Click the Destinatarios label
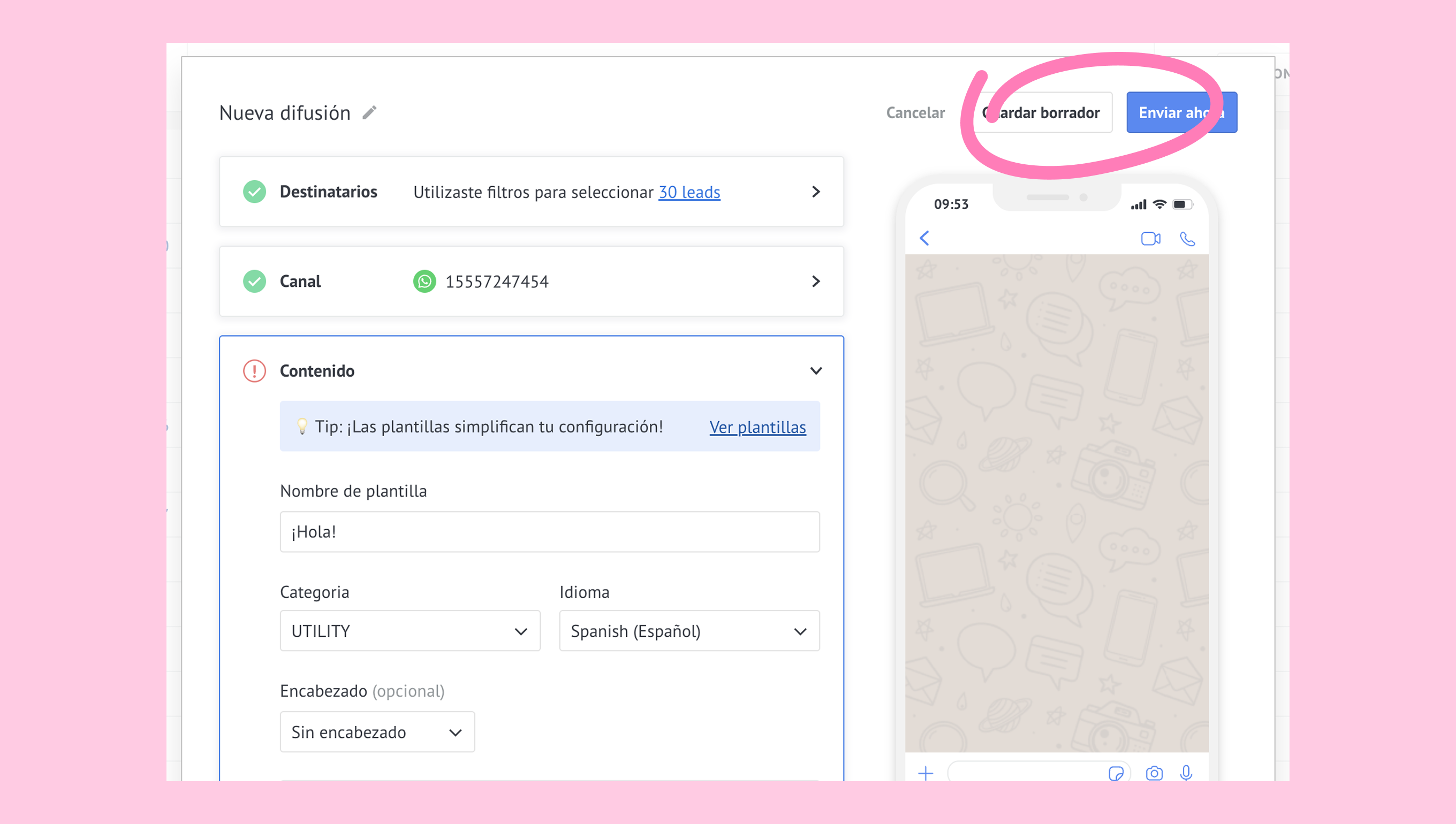 (328, 192)
